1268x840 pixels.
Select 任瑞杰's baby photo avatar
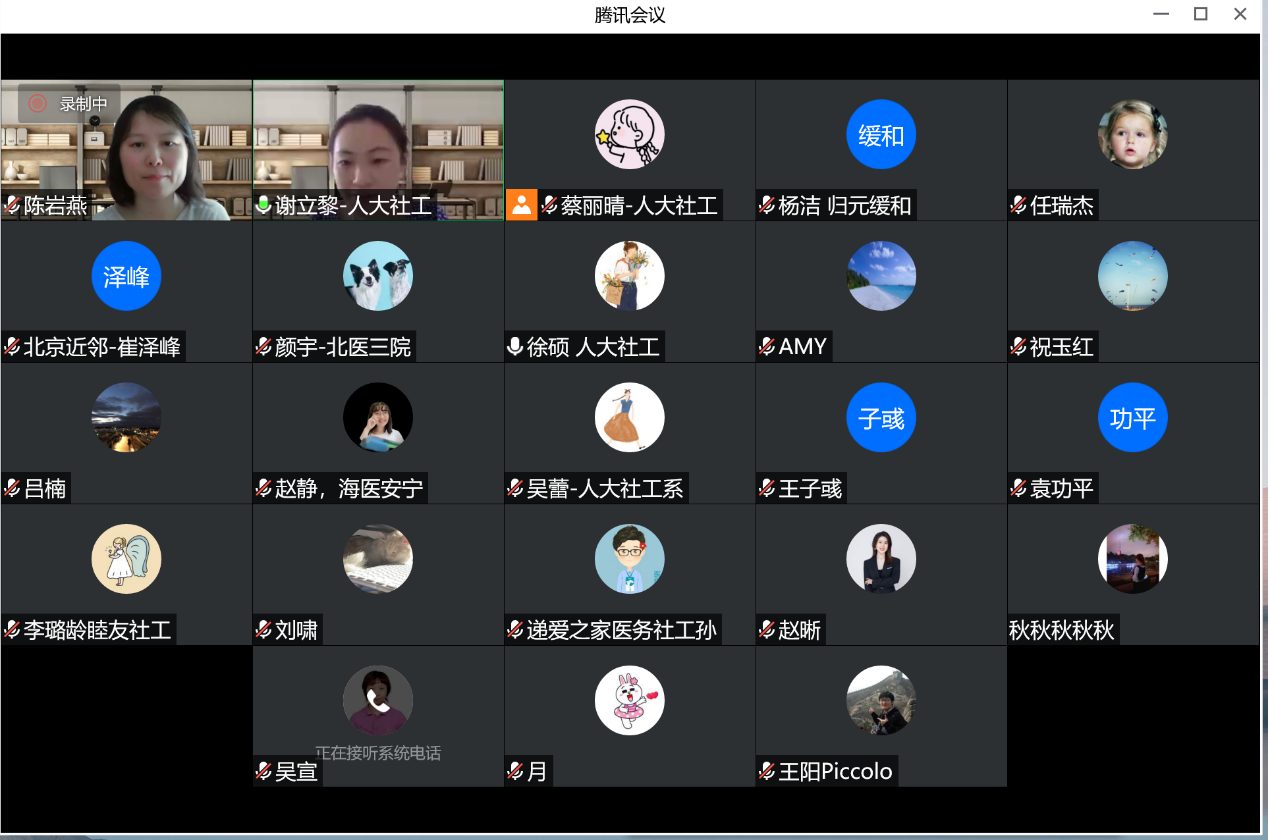click(x=1132, y=135)
